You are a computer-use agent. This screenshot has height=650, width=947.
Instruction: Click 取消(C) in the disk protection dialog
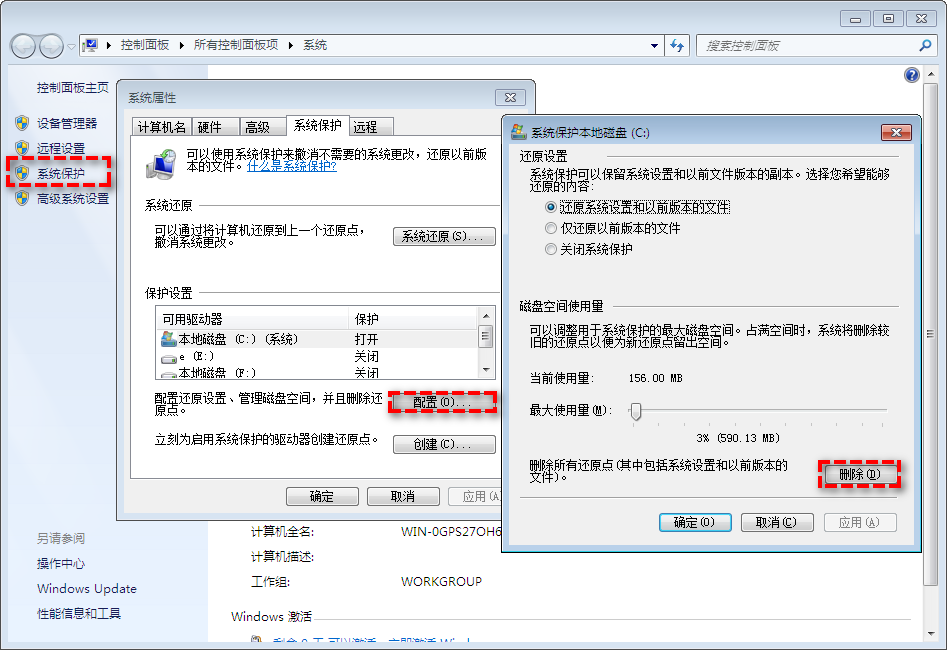tap(777, 523)
